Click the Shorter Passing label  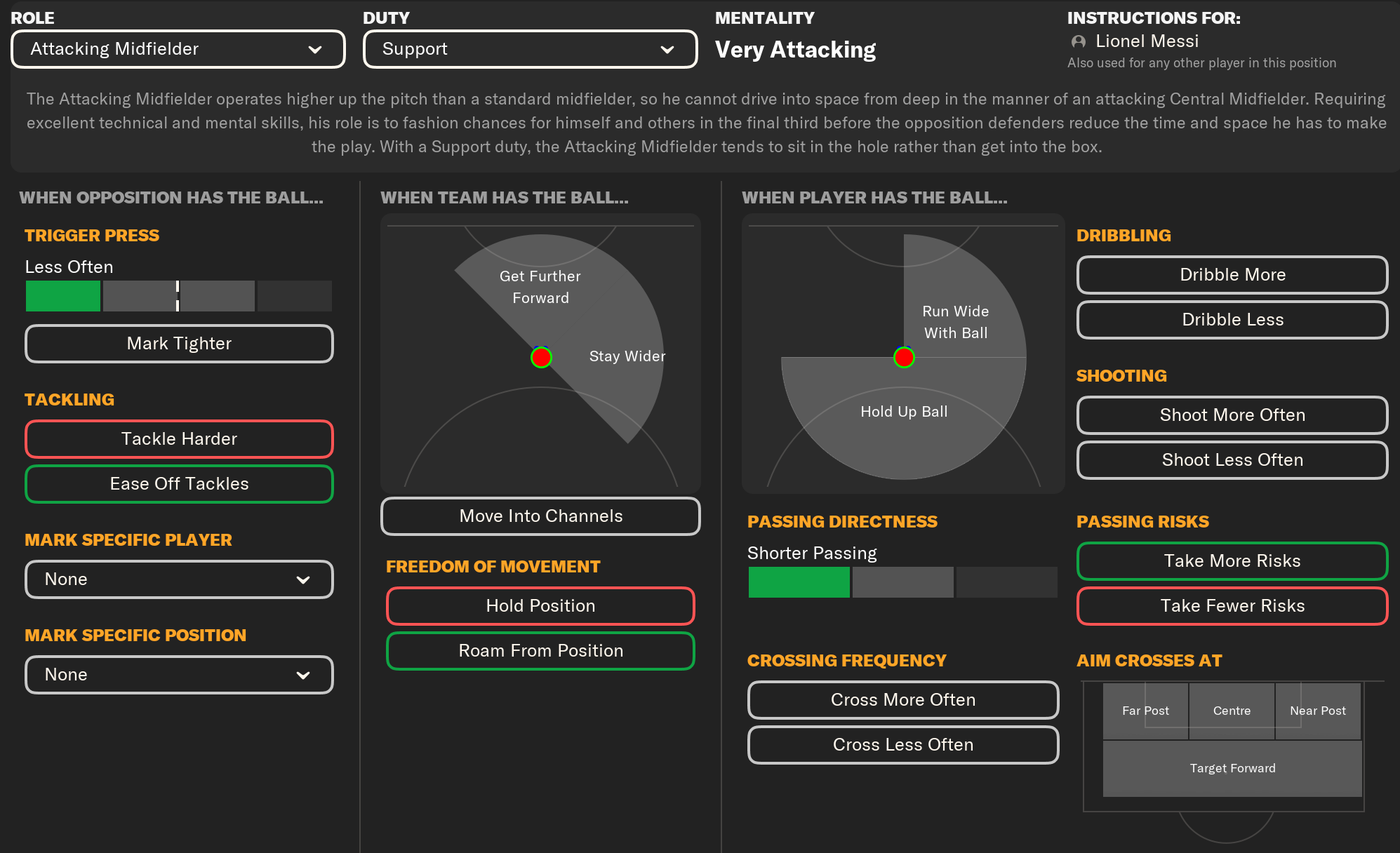812,553
